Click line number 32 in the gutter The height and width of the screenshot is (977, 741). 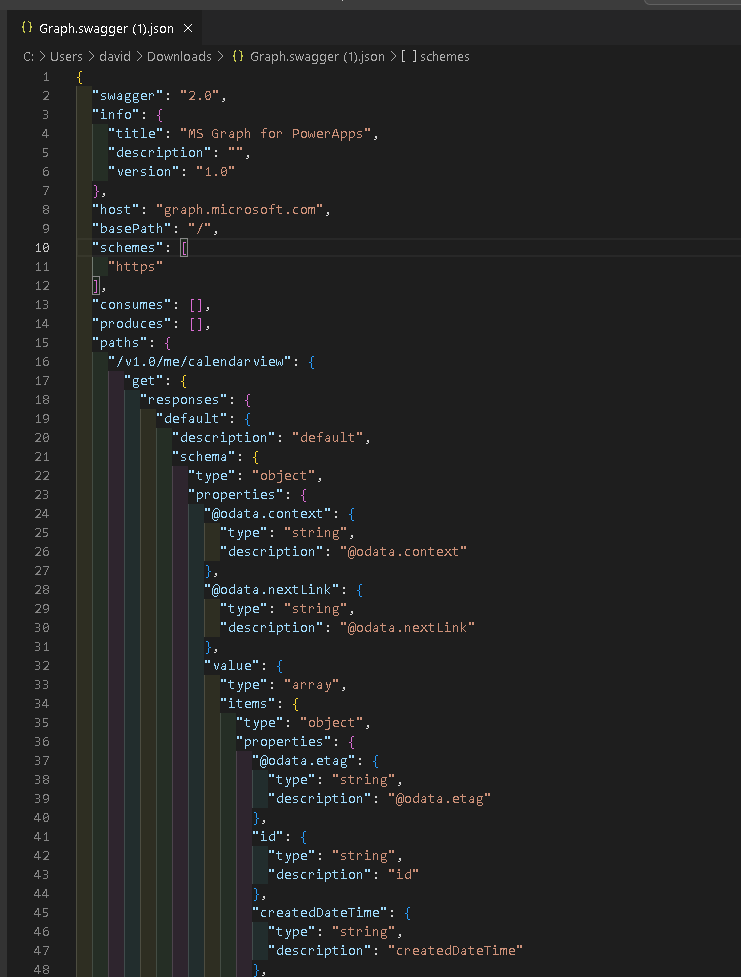[x=42, y=666]
